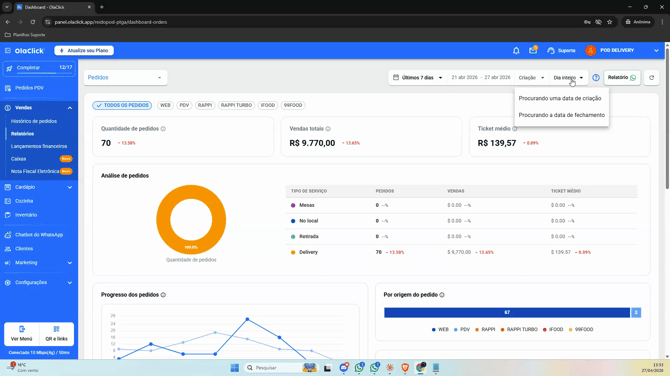Open the Últimos 7 dias range dropdown
The height and width of the screenshot is (376, 670).
417,78
